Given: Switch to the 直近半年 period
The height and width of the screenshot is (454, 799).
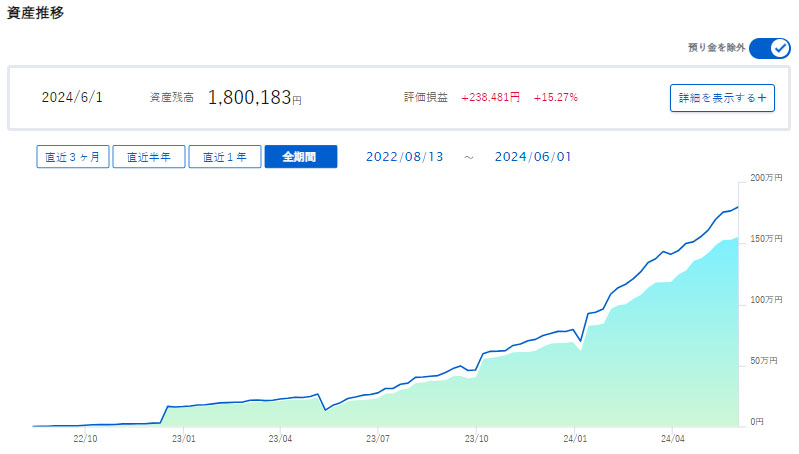Looking at the screenshot, I should click(148, 157).
